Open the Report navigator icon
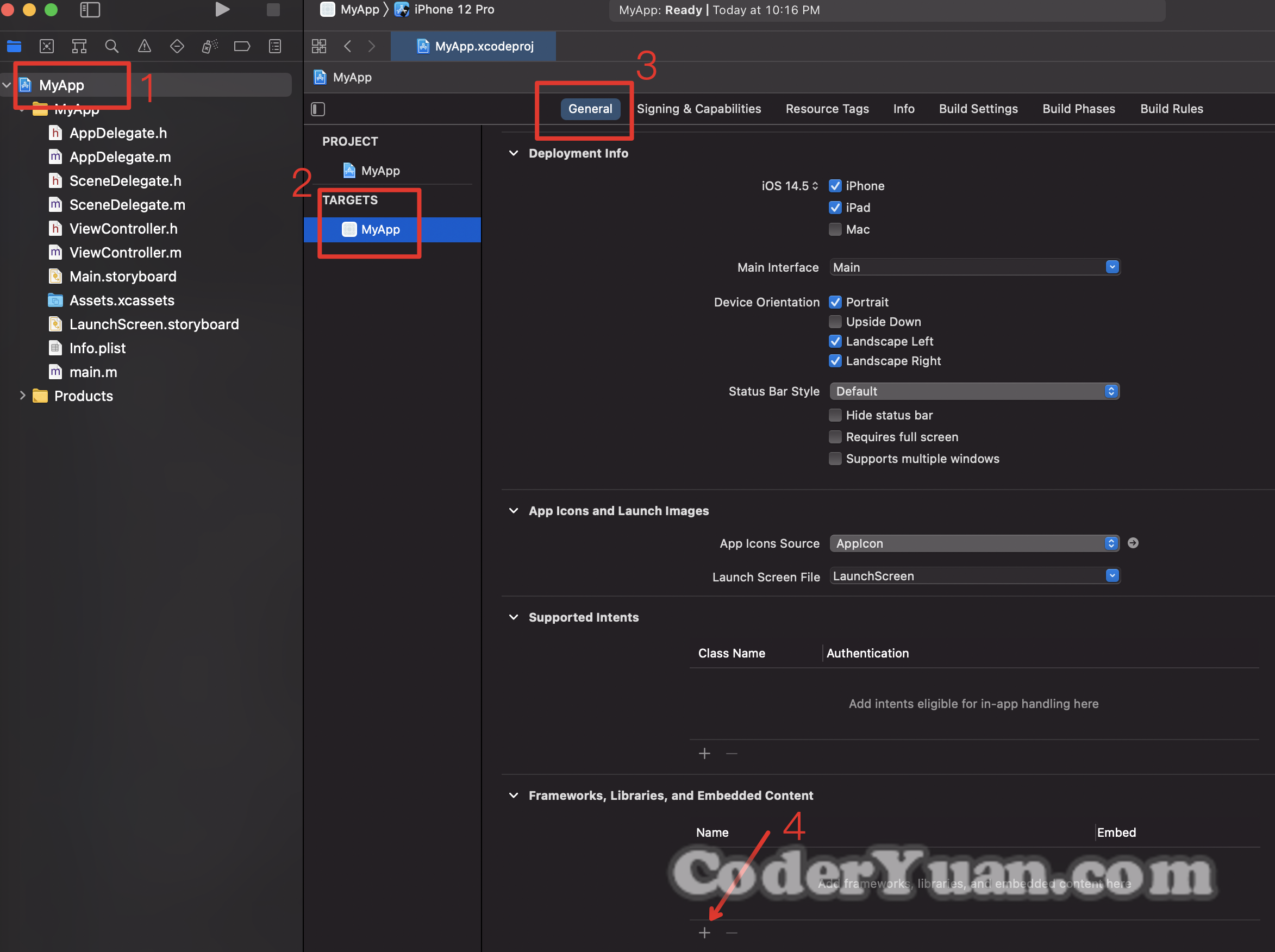This screenshot has width=1275, height=952. pos(275,46)
